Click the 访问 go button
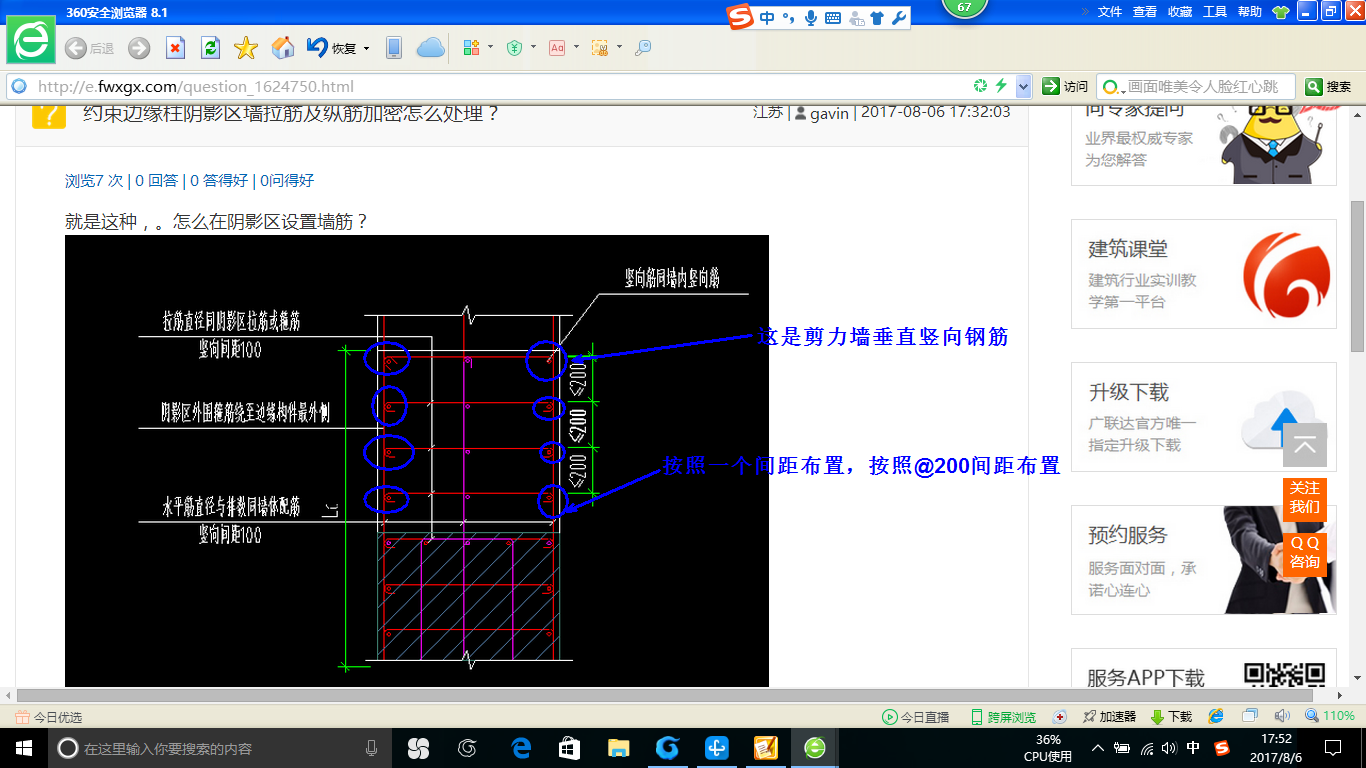Image resolution: width=1366 pixels, height=768 pixels. 1065,87
